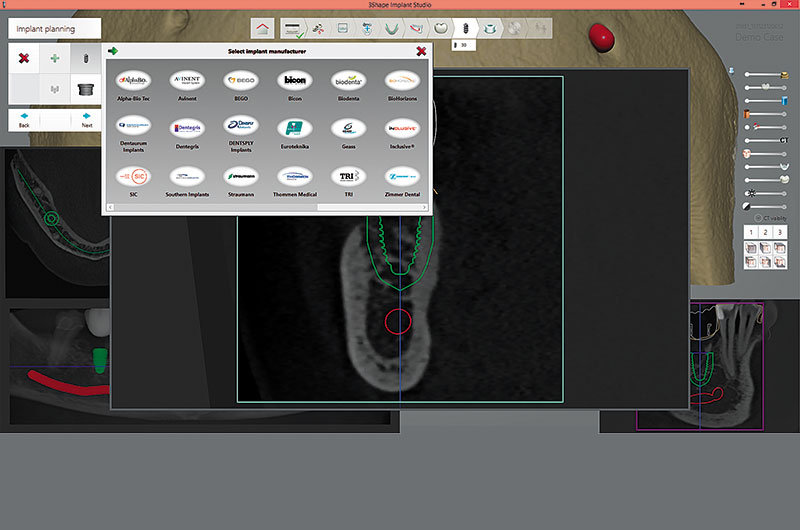Open the axial CT slice view
The height and width of the screenshot is (530, 800).
pos(57,222)
